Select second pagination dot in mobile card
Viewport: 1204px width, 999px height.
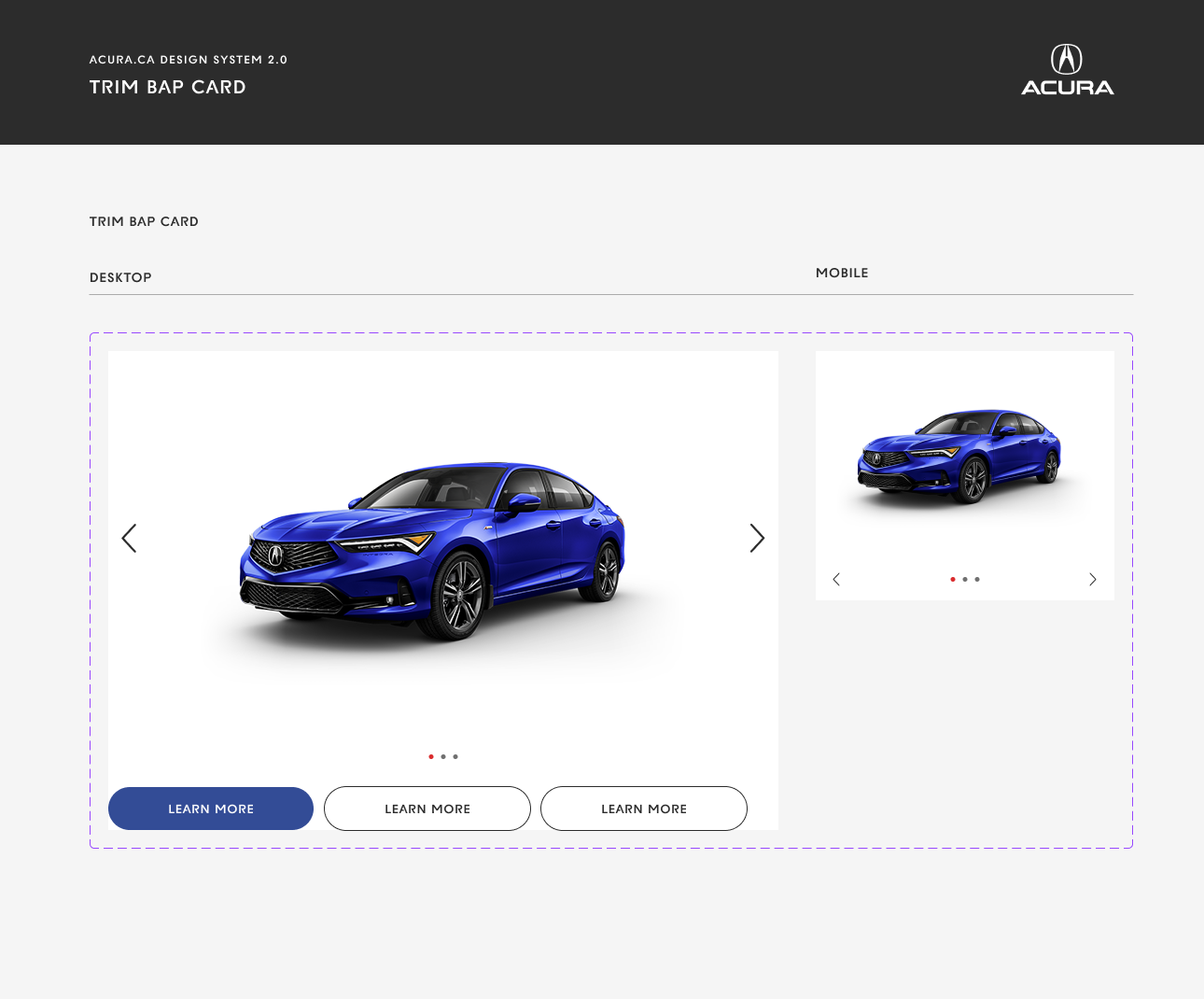(965, 580)
